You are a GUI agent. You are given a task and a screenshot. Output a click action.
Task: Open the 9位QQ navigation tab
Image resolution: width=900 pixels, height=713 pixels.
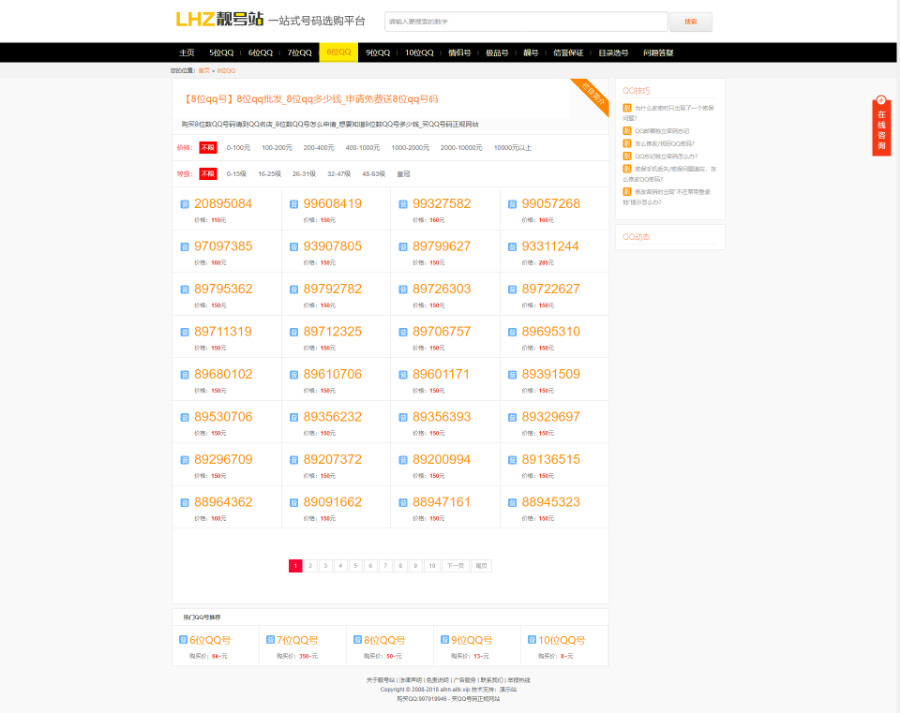pyautogui.click(x=377, y=52)
